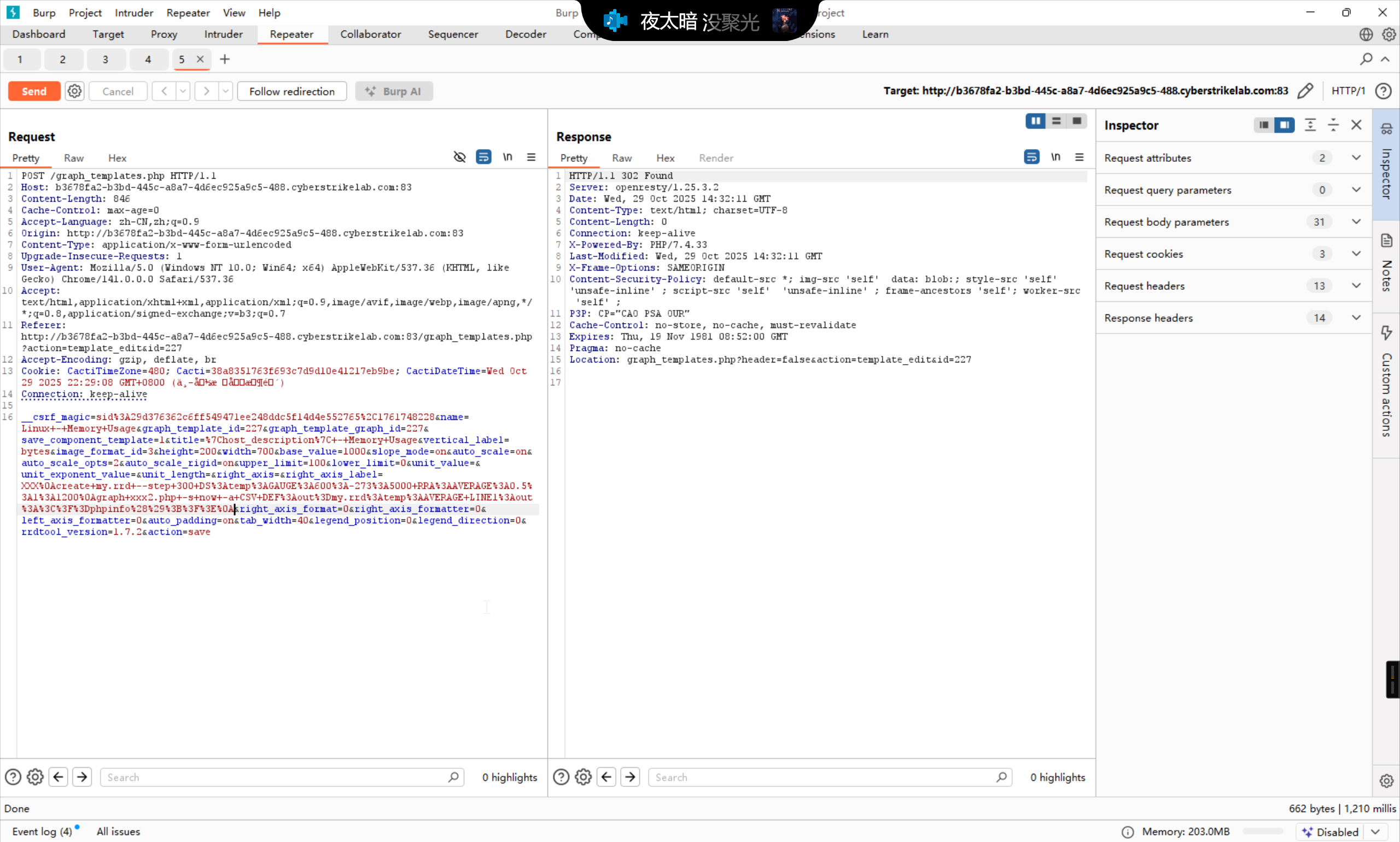Switch to the side-by-side layout
The height and width of the screenshot is (842, 1400).
[x=1035, y=121]
